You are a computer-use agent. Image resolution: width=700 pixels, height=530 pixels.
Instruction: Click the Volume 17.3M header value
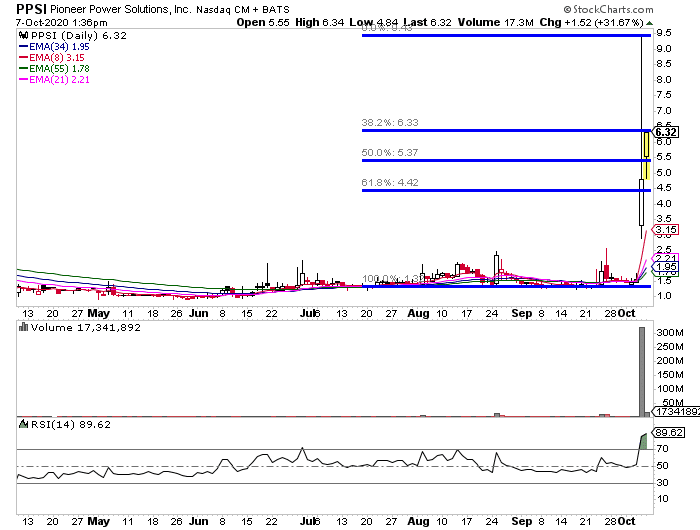pyautogui.click(x=496, y=22)
